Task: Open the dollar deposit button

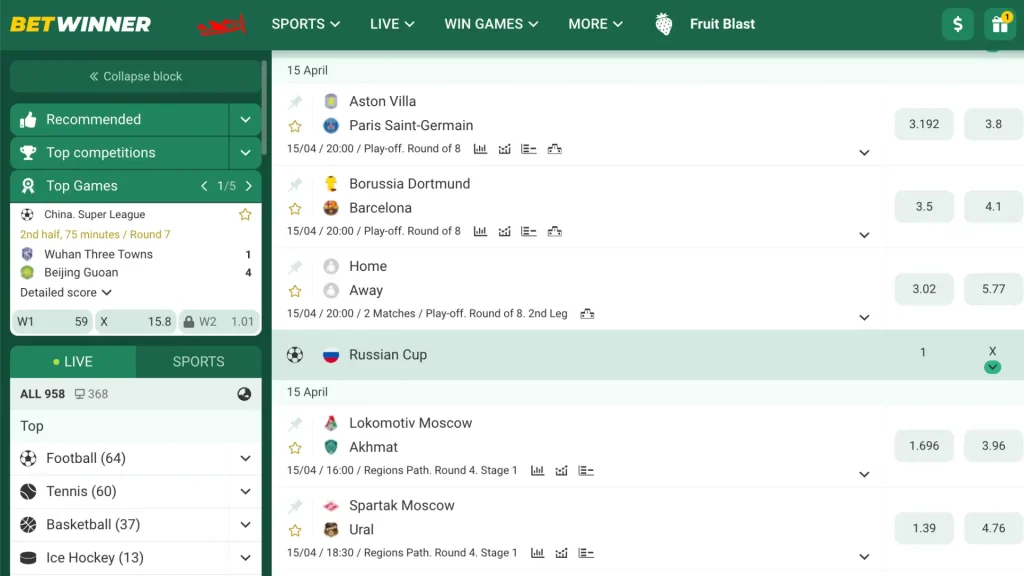Action: 957,24
